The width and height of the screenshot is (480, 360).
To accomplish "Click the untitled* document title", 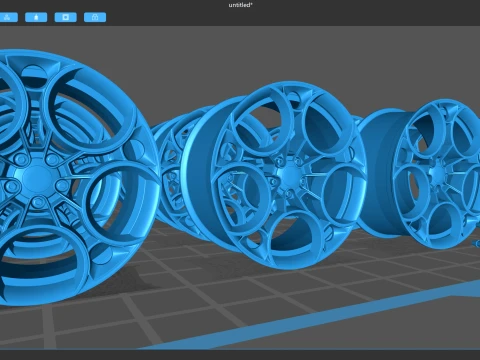I will click(240, 5).
